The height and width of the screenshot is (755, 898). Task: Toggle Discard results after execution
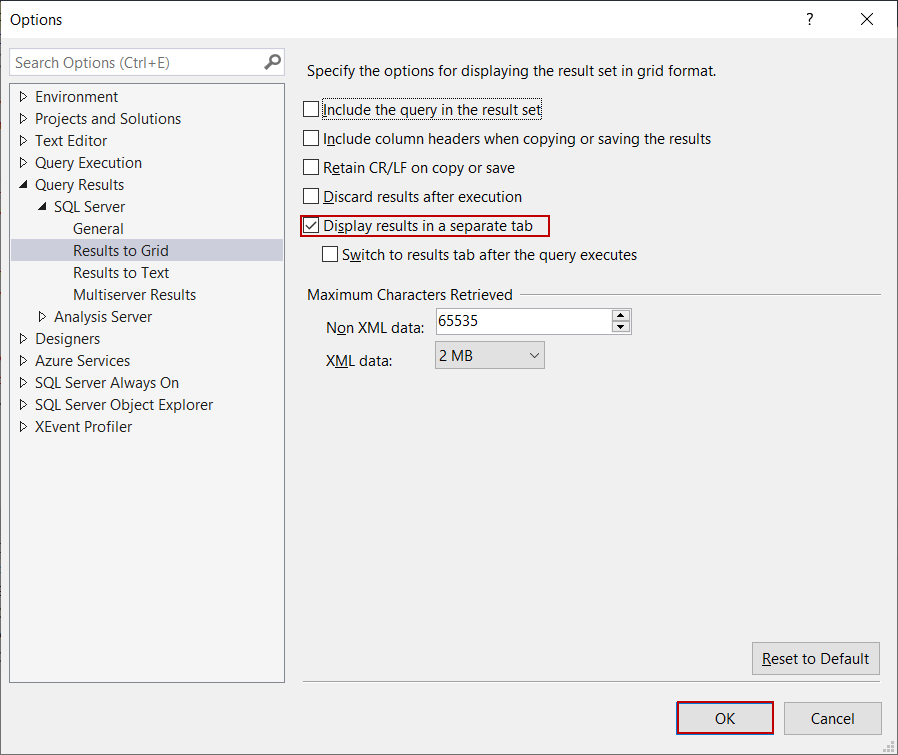(x=312, y=197)
